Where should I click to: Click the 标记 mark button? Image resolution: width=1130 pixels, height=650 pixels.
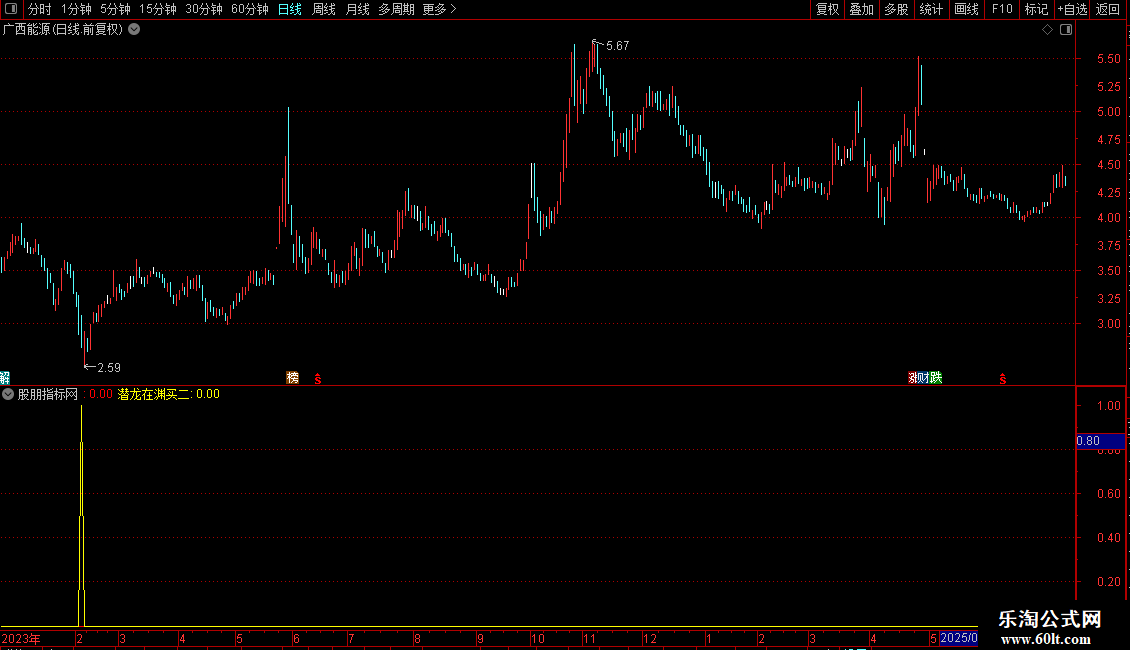(1036, 9)
